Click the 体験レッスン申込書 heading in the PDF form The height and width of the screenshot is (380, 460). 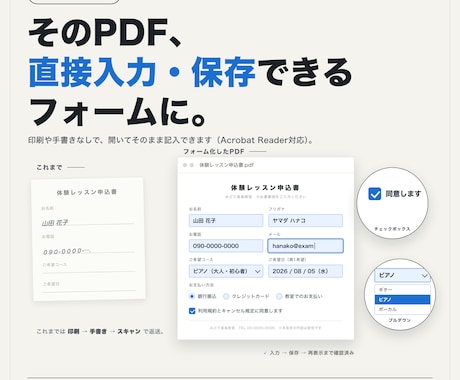coord(265,188)
